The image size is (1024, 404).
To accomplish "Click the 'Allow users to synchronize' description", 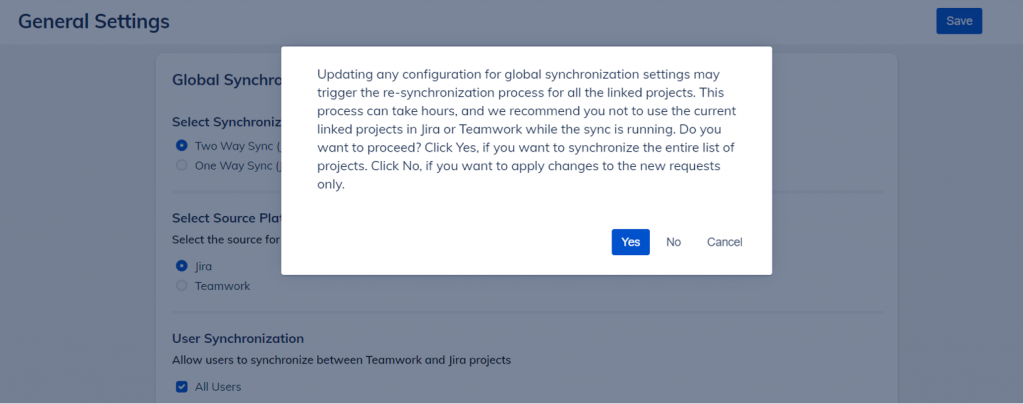I will click(x=341, y=360).
